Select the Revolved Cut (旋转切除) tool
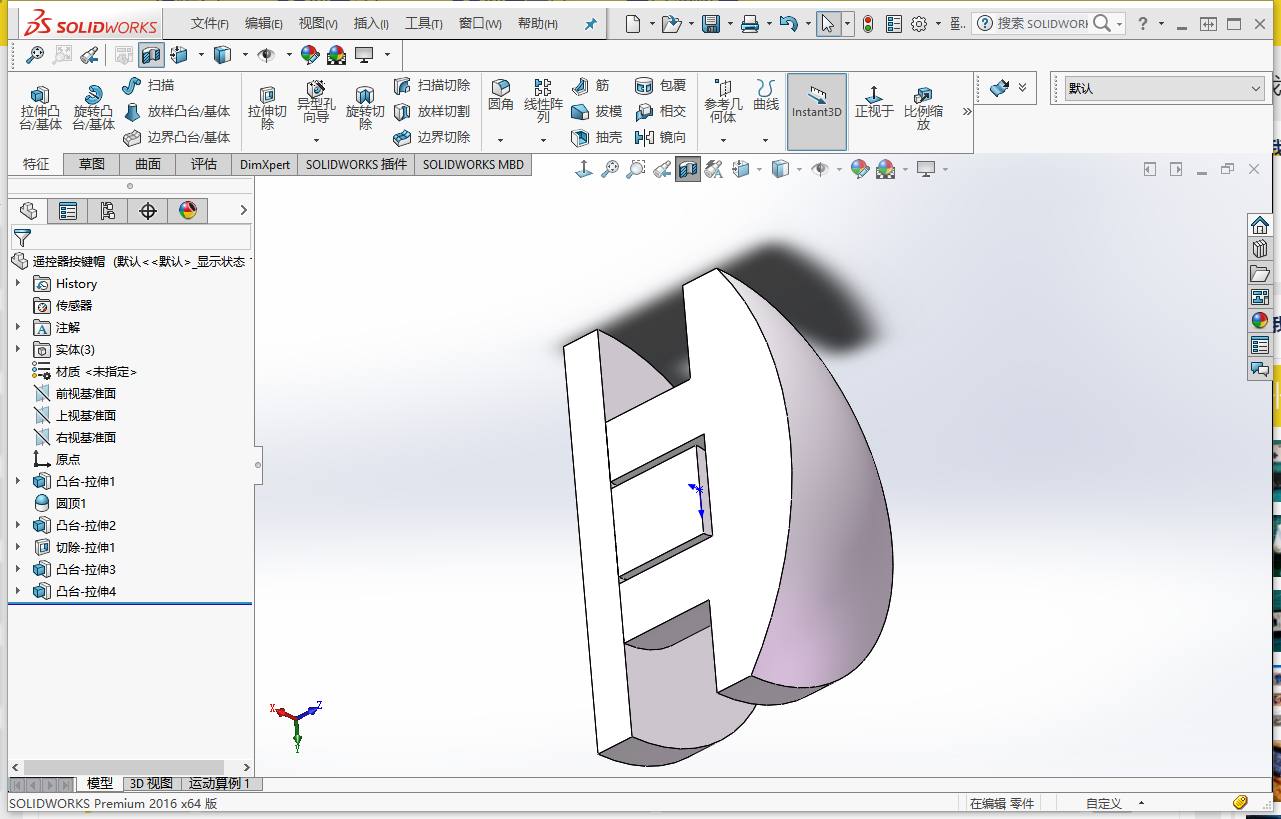The width and height of the screenshot is (1281, 819). pyautogui.click(x=365, y=108)
